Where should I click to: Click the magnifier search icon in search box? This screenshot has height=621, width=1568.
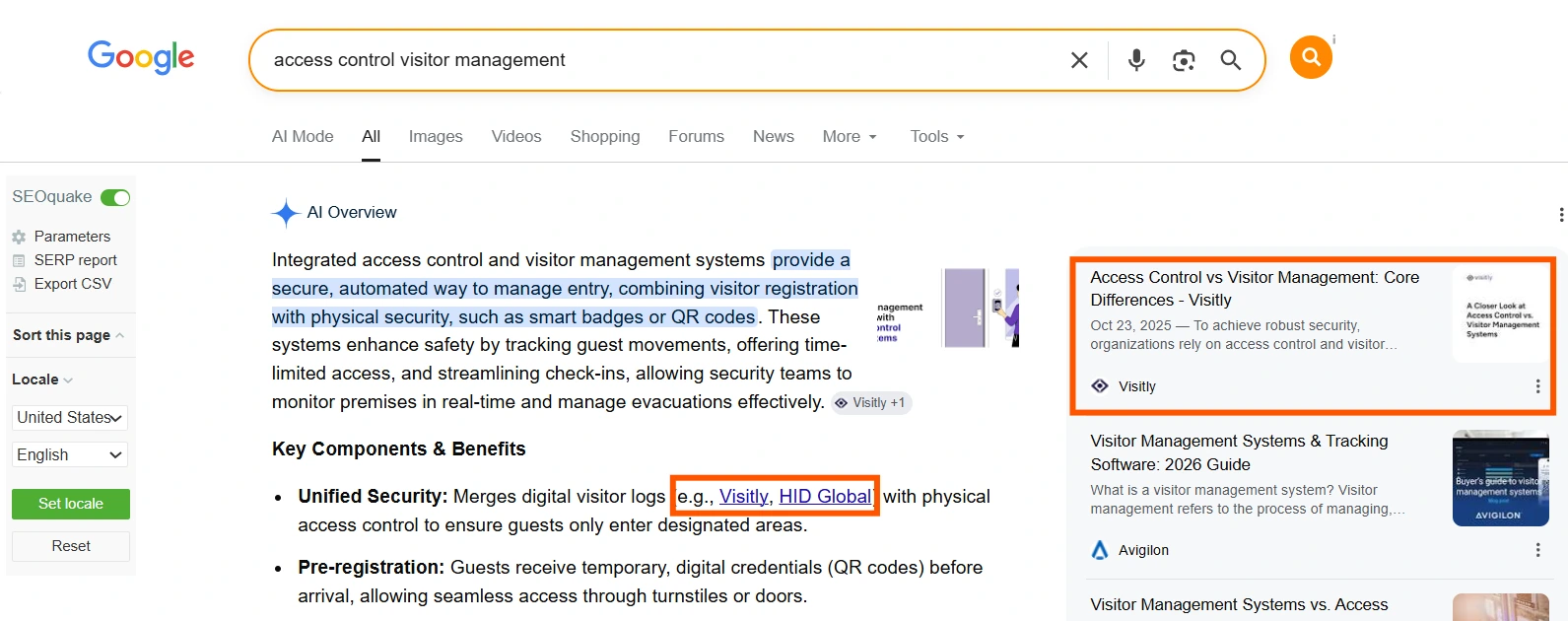[1230, 60]
